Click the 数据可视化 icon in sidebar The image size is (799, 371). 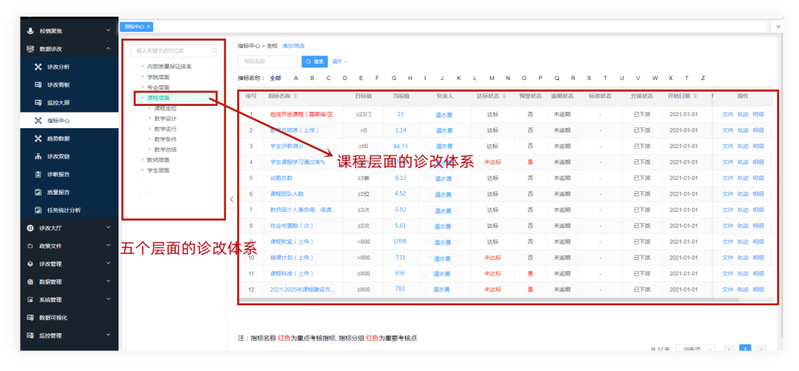click(30, 317)
